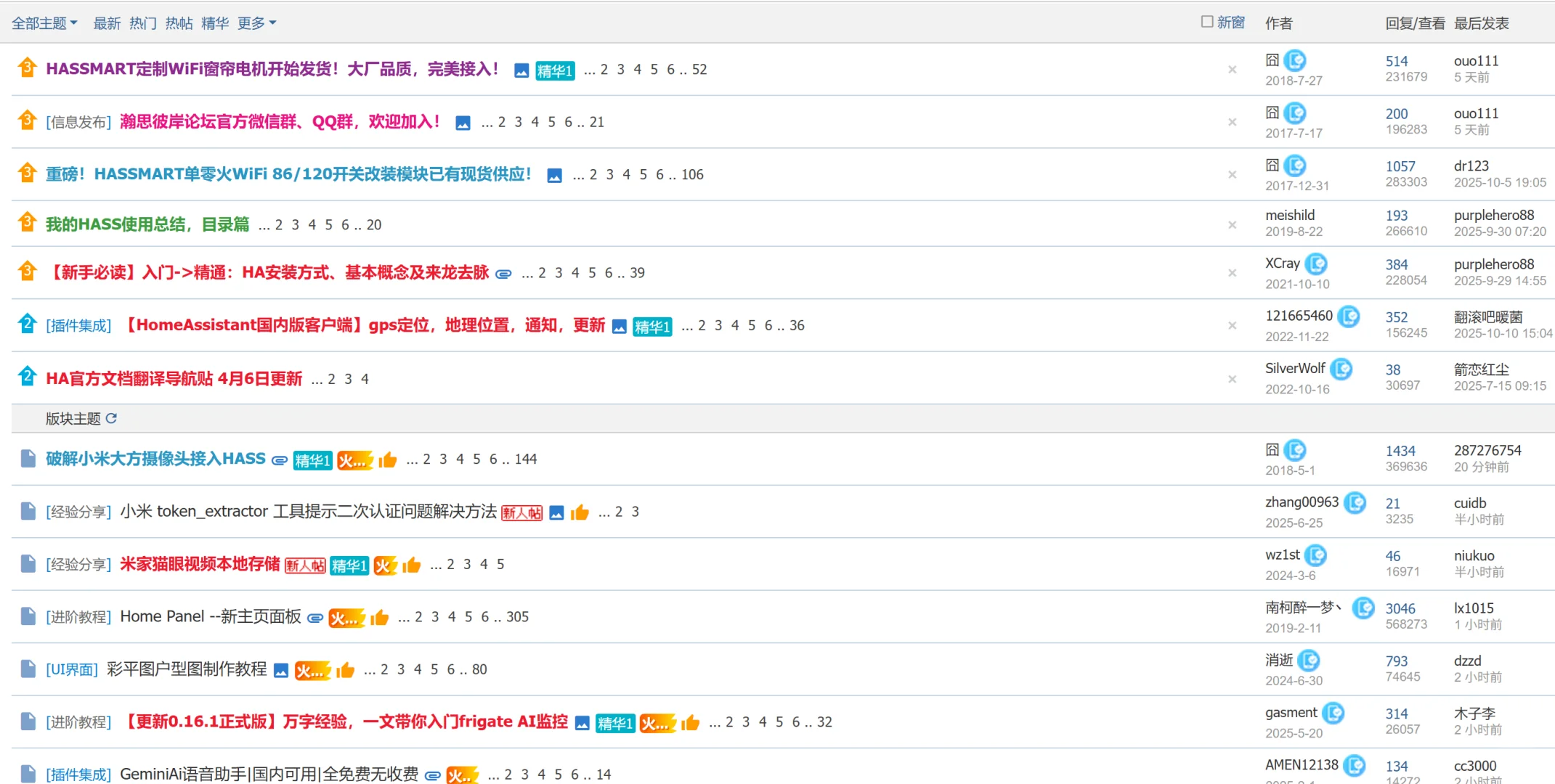Switch to the 最新 filter
This screenshot has width=1555, height=784.
pos(107,23)
